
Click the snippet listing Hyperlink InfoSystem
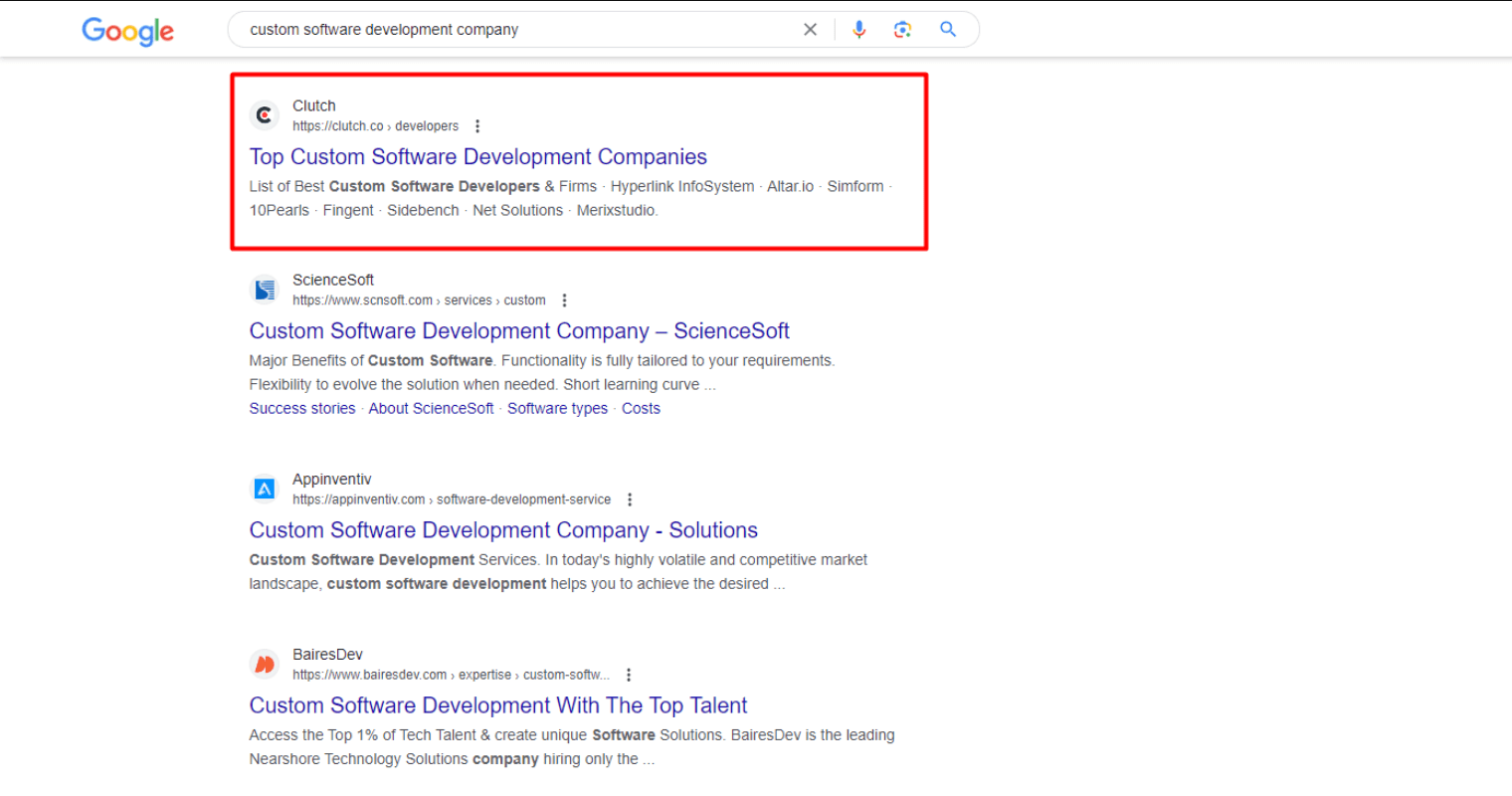571,198
